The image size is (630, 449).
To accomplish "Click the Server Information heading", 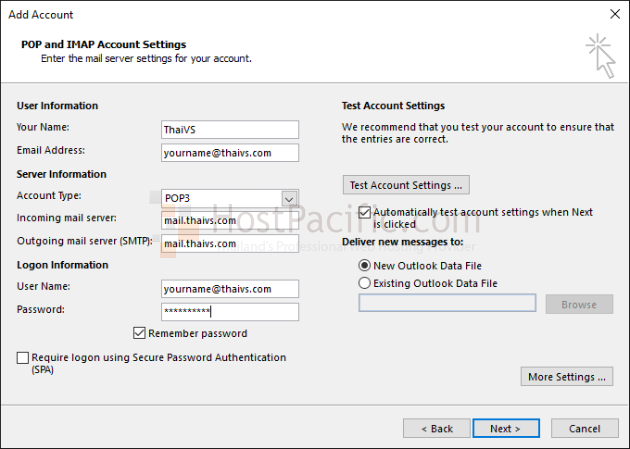I will pyautogui.click(x=61, y=174).
